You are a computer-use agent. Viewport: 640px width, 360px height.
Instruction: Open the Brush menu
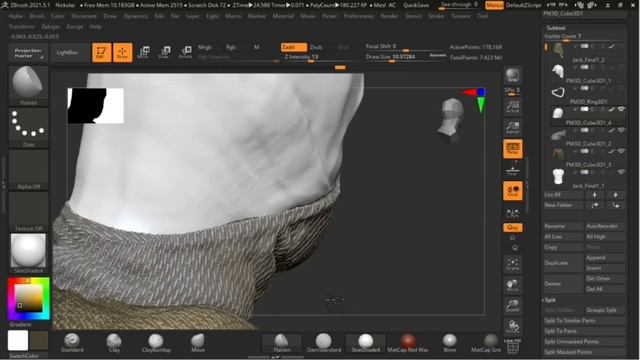point(37,16)
